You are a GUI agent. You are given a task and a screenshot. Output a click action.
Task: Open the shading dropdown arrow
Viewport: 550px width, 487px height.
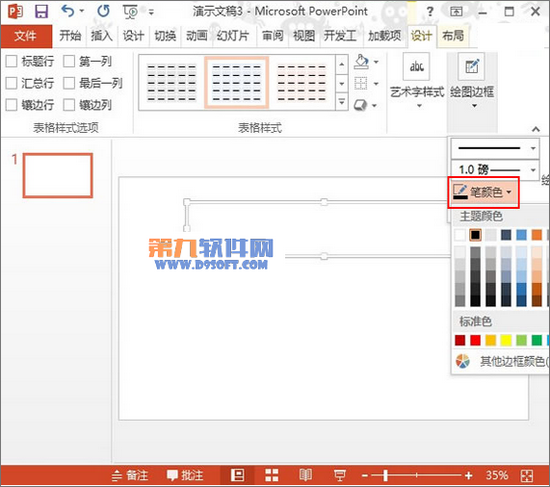tap(376, 62)
